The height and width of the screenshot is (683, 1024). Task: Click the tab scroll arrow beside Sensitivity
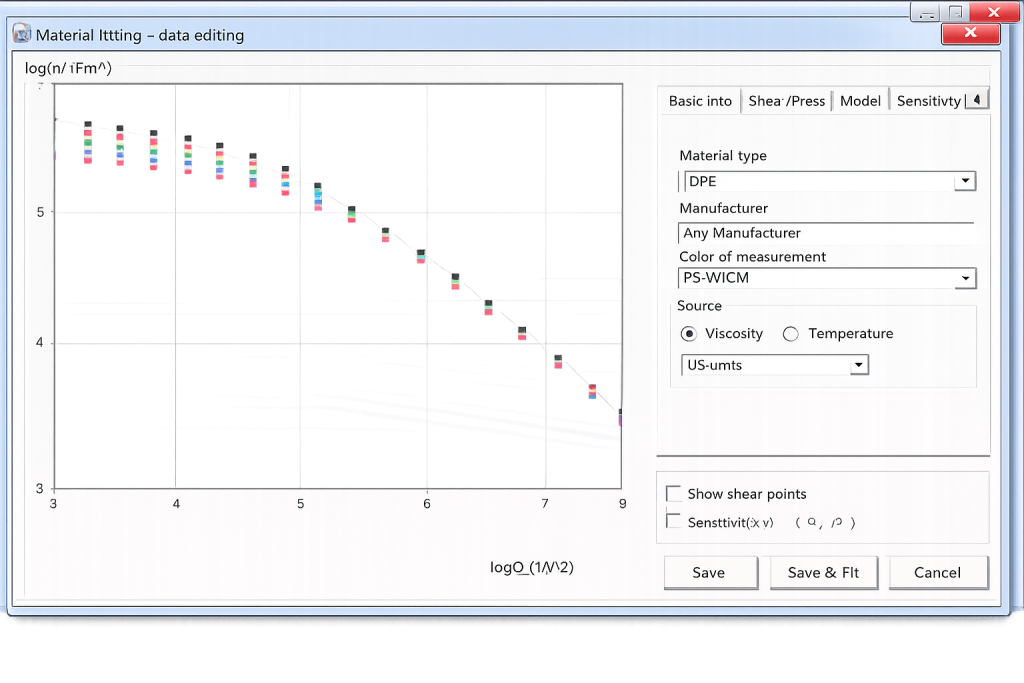[x=977, y=100]
